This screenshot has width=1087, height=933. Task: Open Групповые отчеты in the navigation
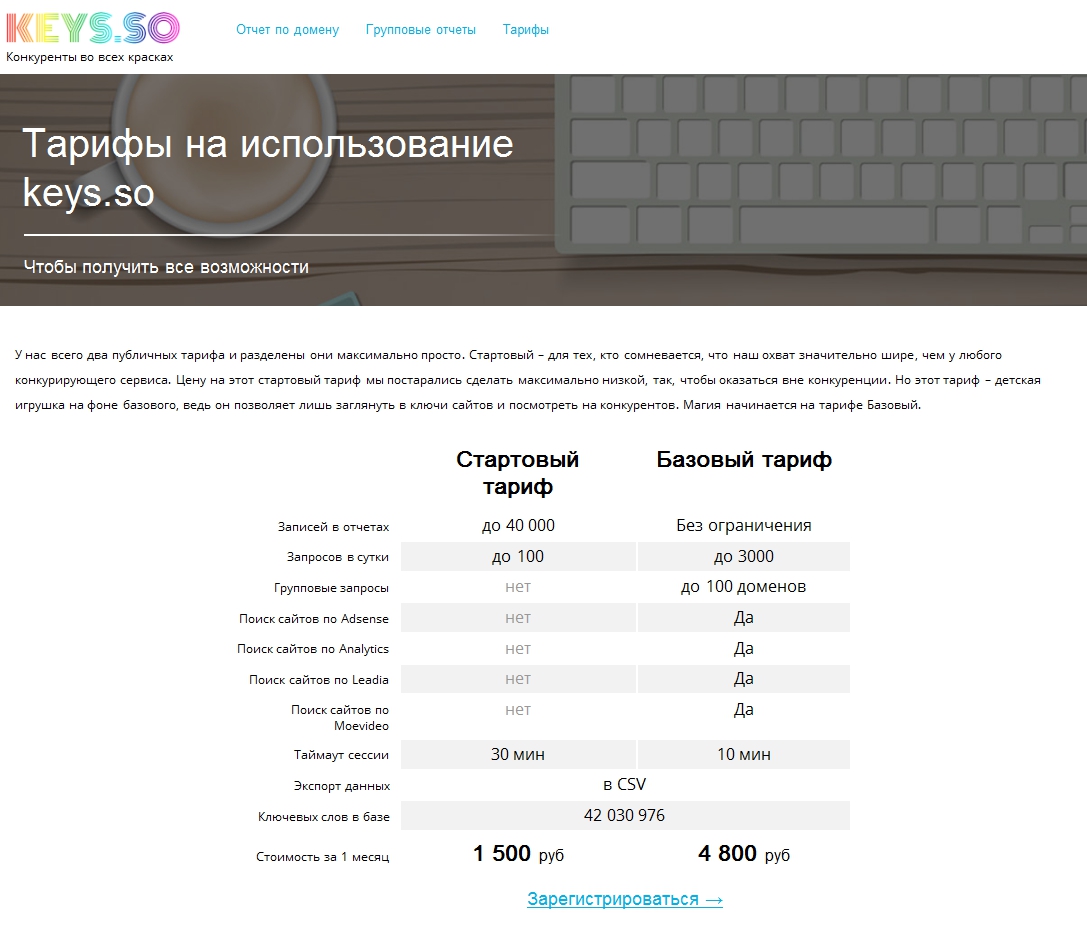pos(421,30)
